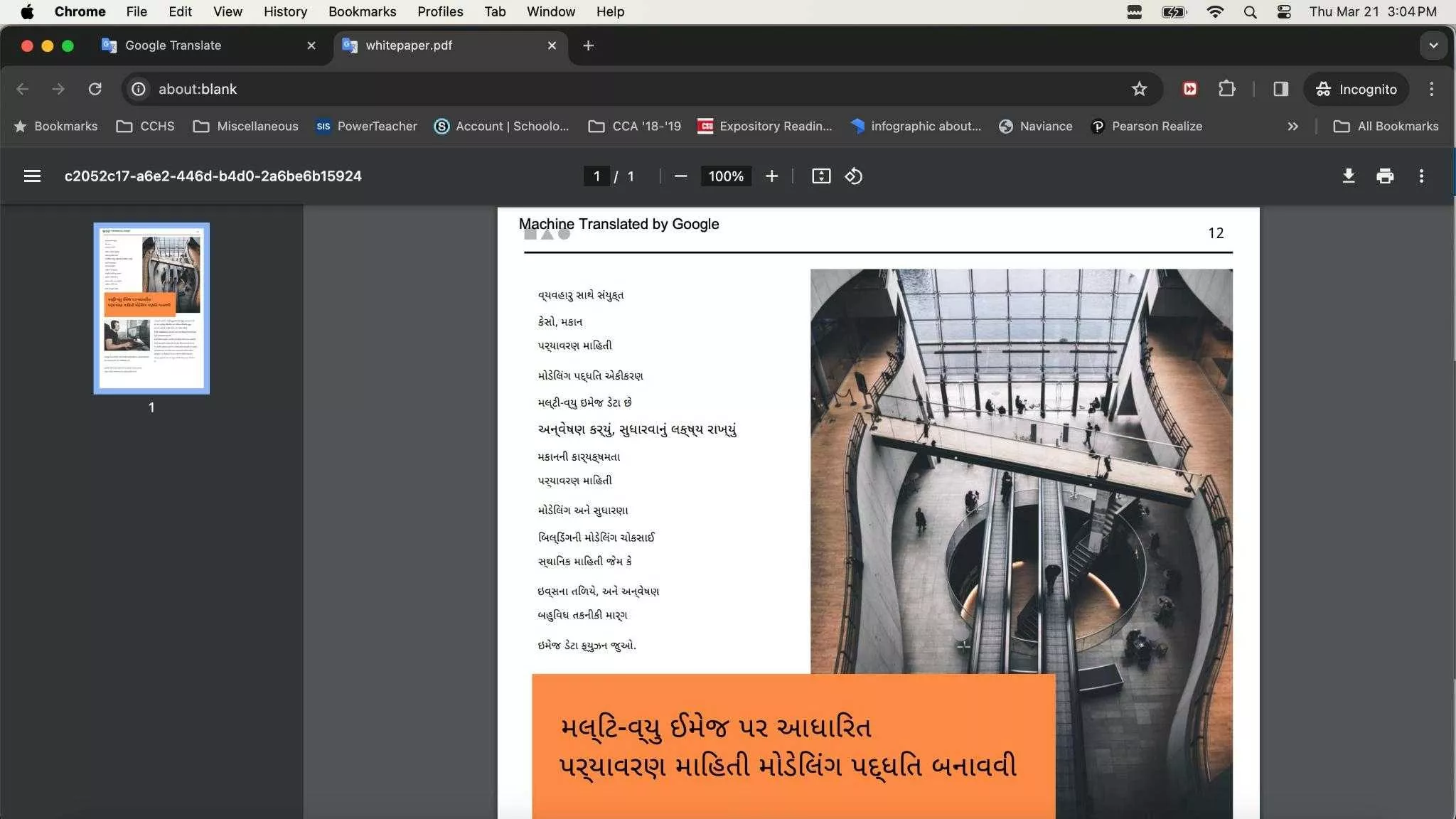The width and height of the screenshot is (1456, 819).
Task: Open All Bookmarks
Action: click(x=1385, y=126)
